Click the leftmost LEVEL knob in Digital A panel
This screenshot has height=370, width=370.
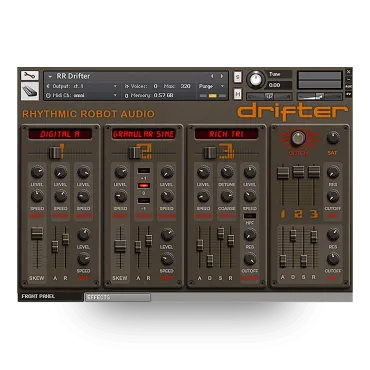[x=37, y=172]
